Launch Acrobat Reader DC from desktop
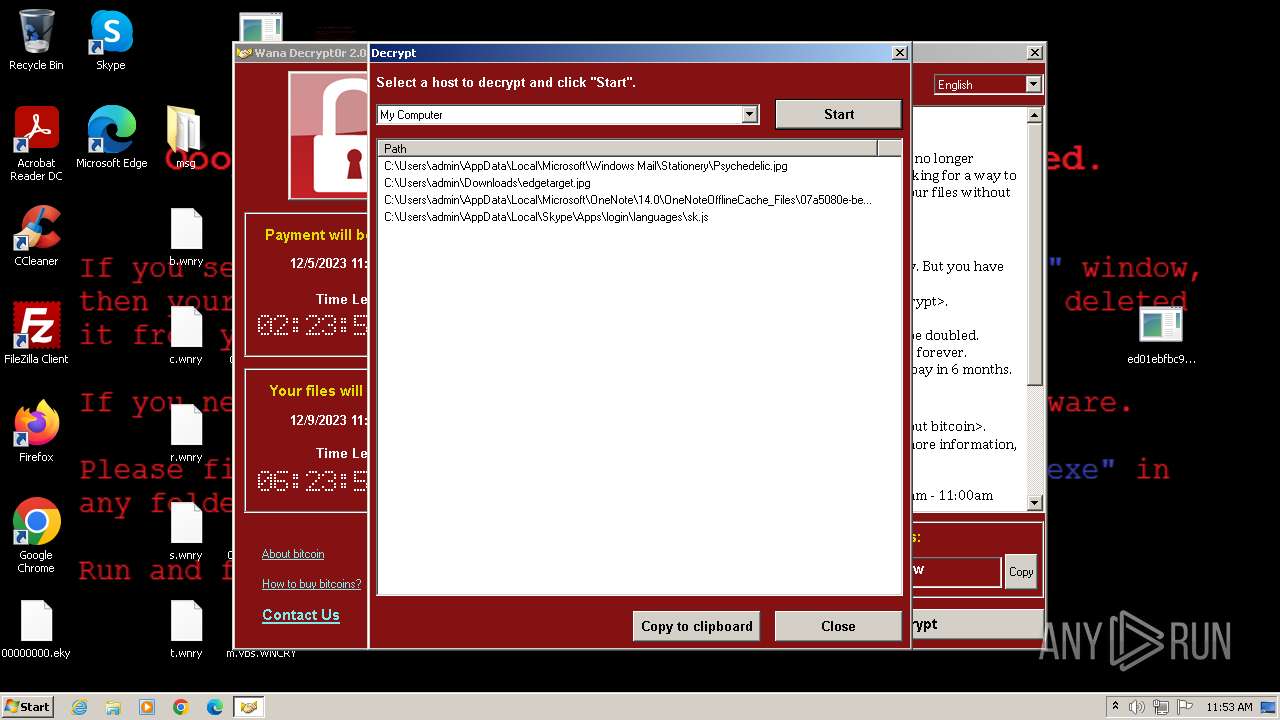The width and height of the screenshot is (1280, 720). click(36, 144)
